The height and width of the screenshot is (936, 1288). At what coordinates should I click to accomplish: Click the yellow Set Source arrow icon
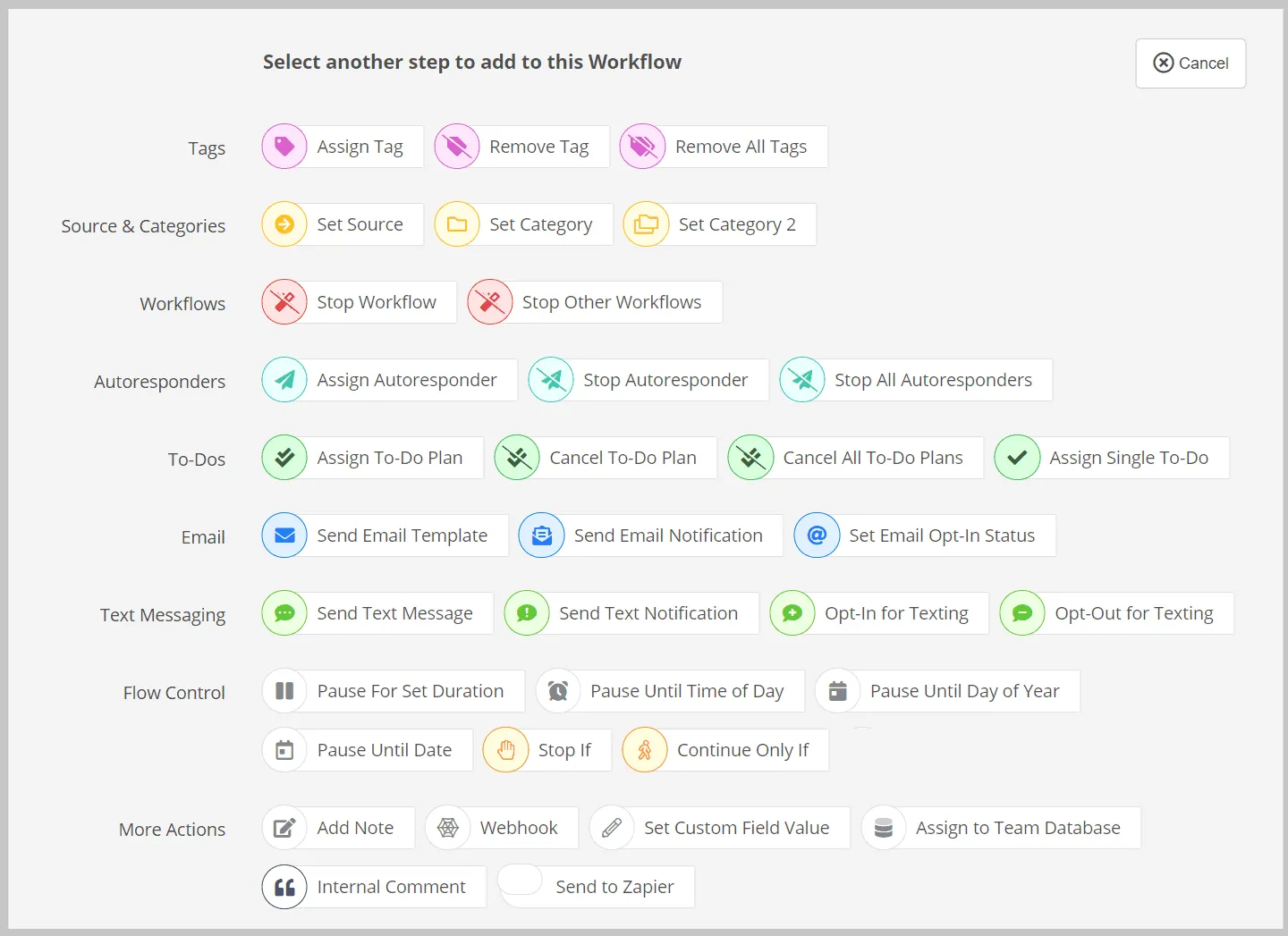click(284, 224)
